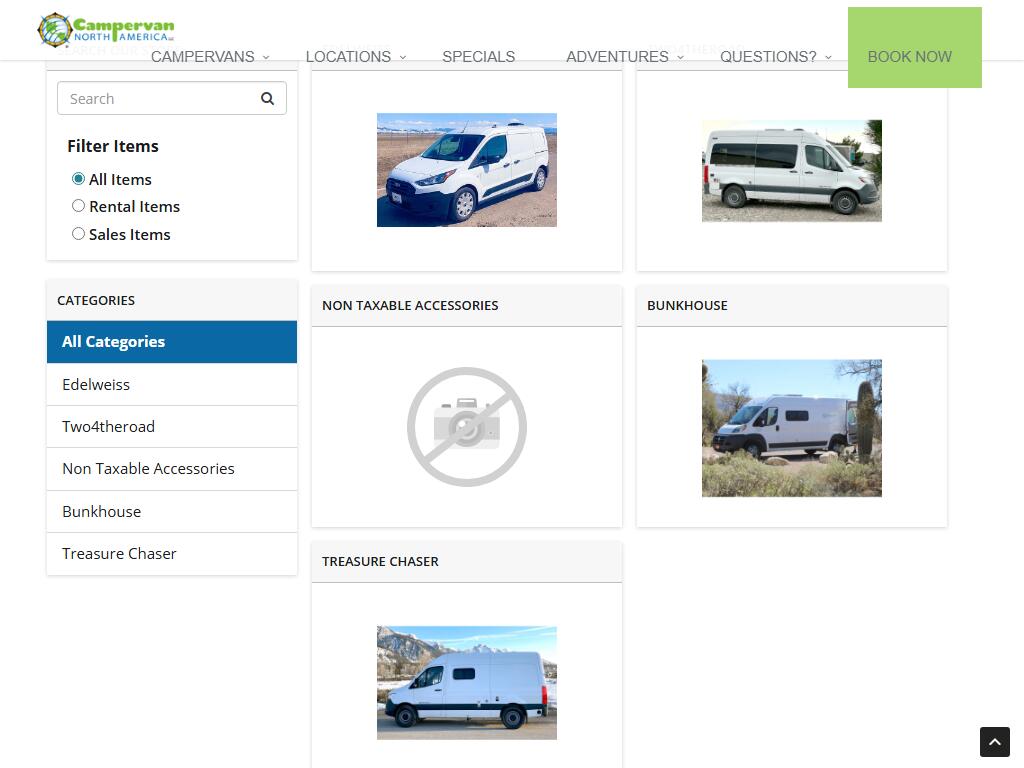Image resolution: width=1024 pixels, height=768 pixels.
Task: Click the Campervan North America logo
Action: pos(106,30)
